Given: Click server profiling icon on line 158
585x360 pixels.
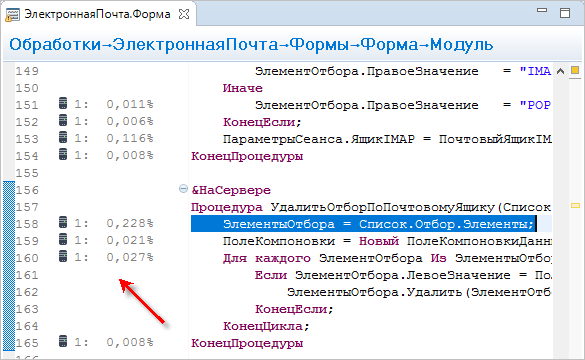Looking at the screenshot, I should pos(63,222).
